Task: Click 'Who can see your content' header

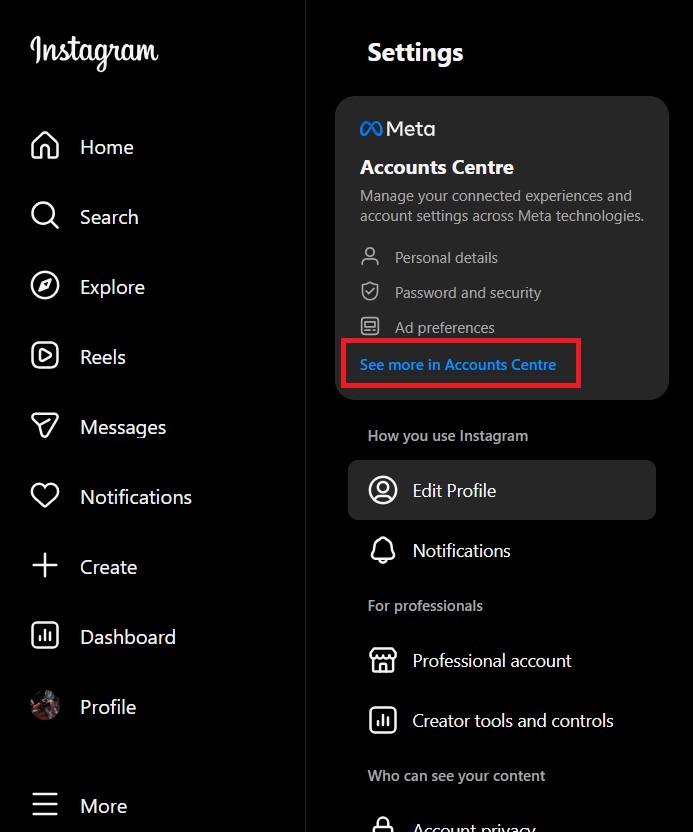Action: pyautogui.click(x=456, y=776)
